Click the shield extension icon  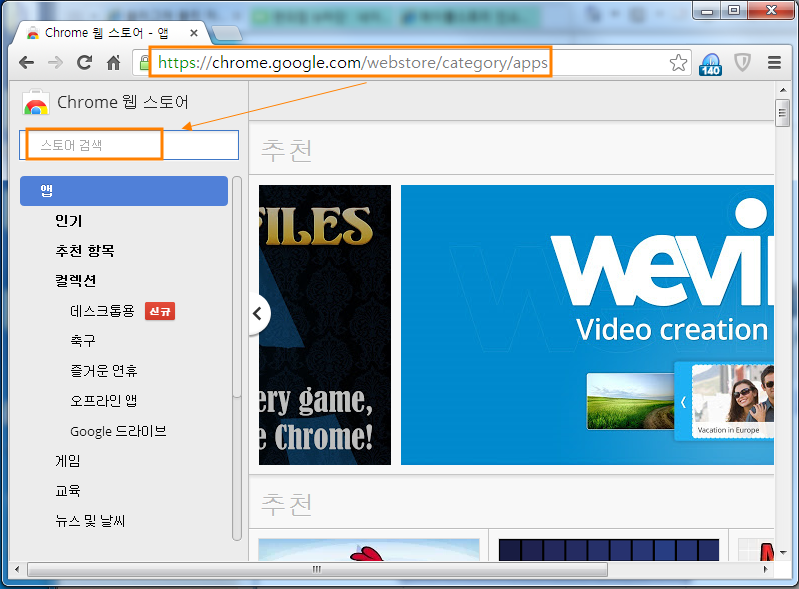tap(742, 63)
